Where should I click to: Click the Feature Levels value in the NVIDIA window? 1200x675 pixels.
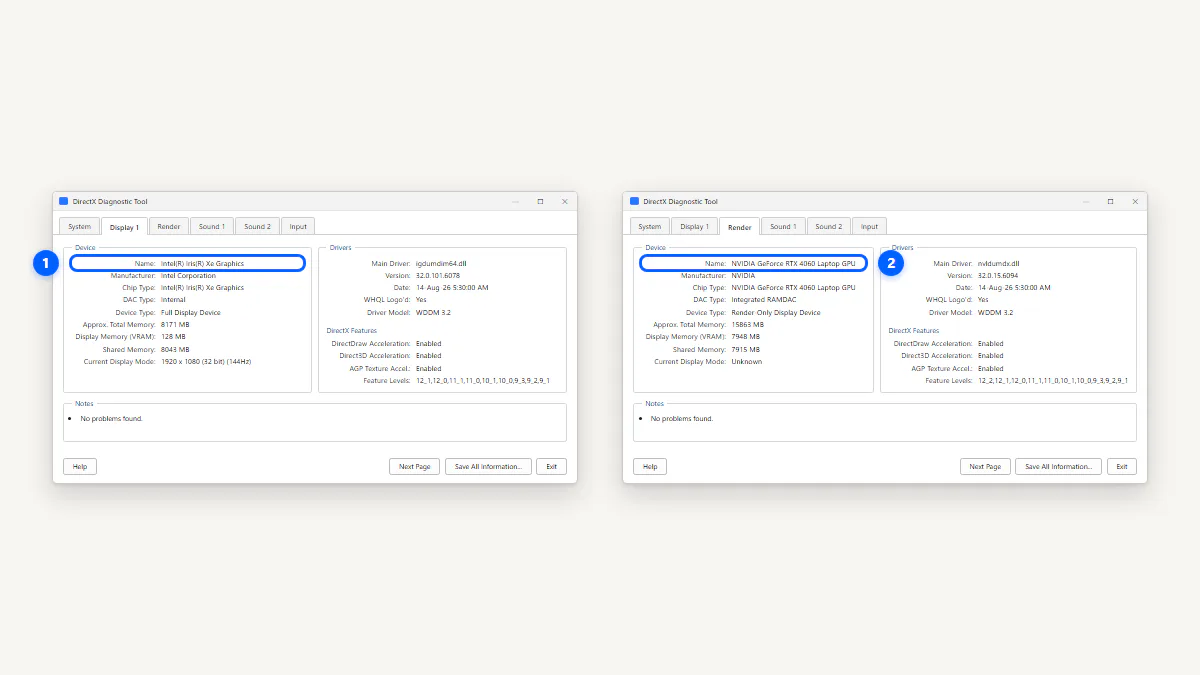(1053, 381)
